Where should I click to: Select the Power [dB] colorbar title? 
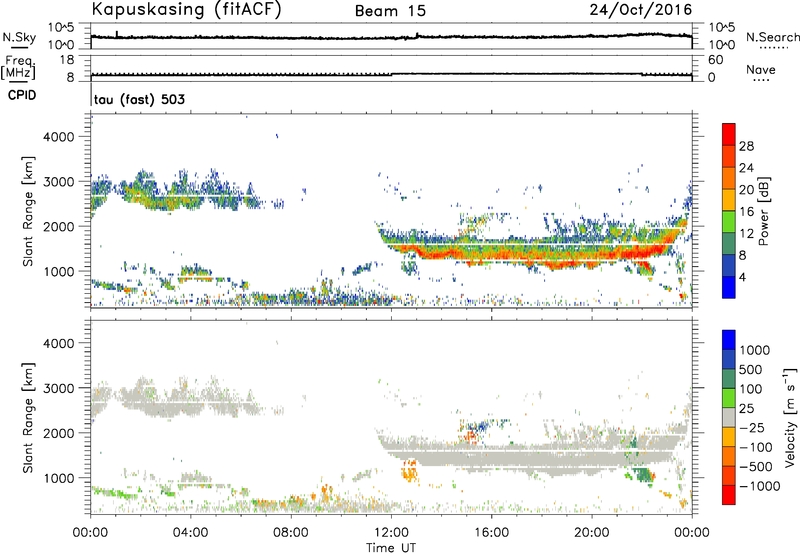point(763,211)
